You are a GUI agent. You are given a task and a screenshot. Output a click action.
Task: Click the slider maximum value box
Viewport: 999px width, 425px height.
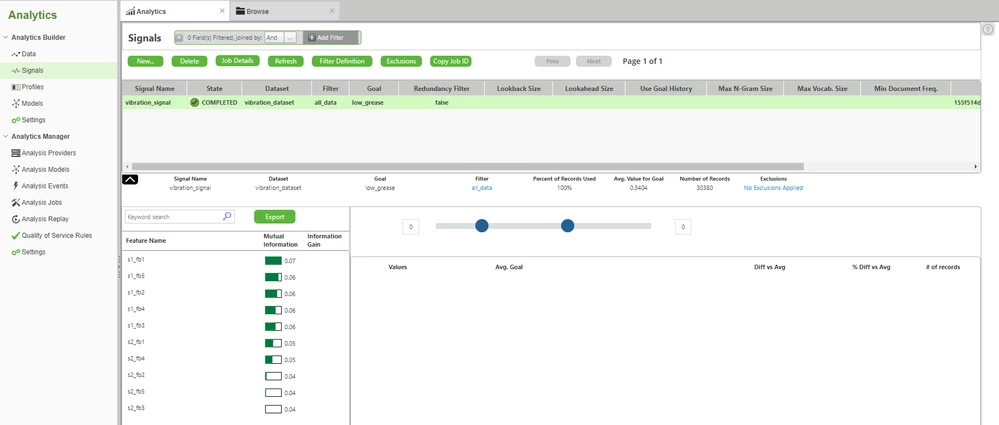click(x=683, y=226)
